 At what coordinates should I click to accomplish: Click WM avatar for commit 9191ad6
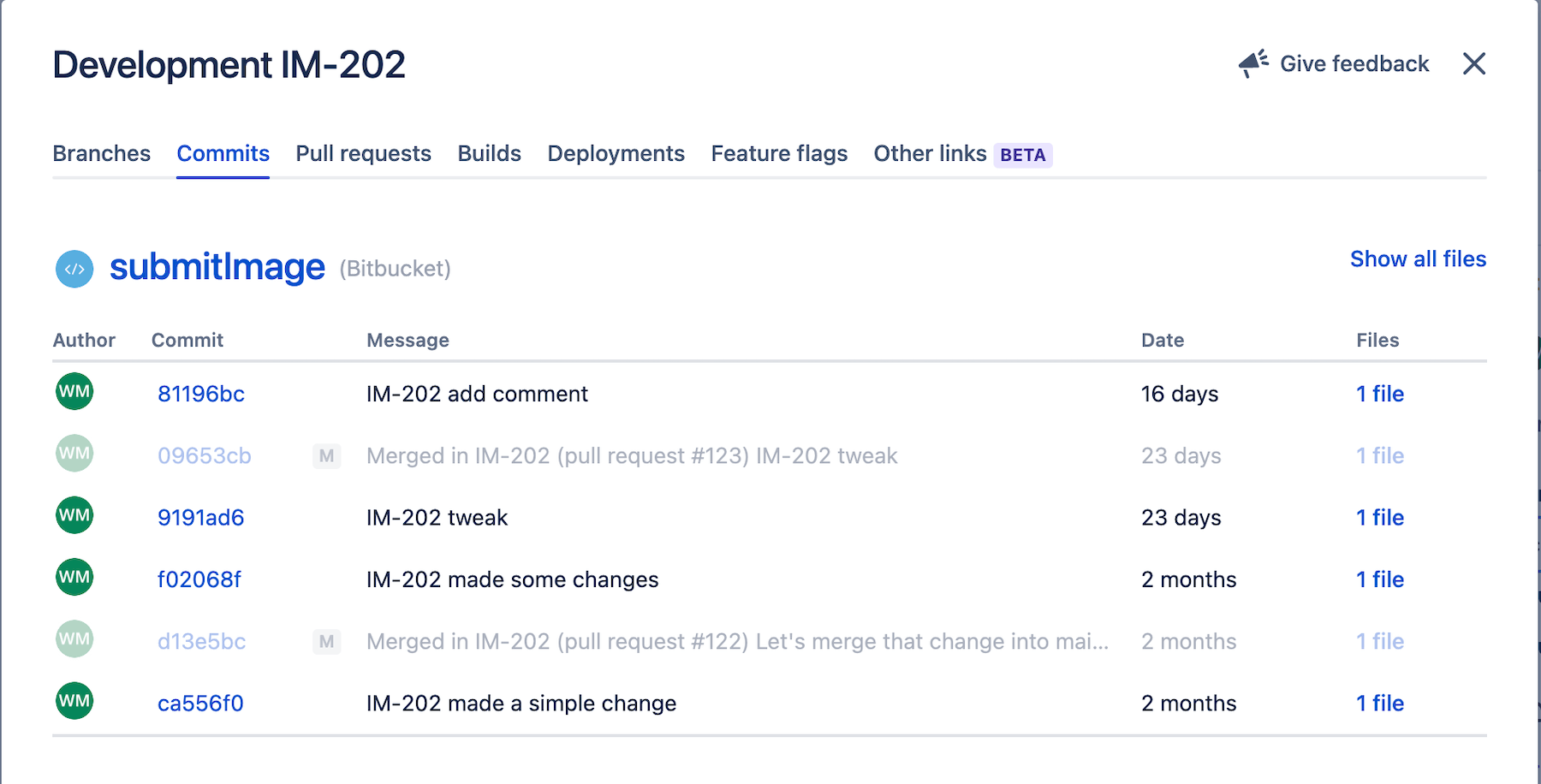click(x=74, y=515)
